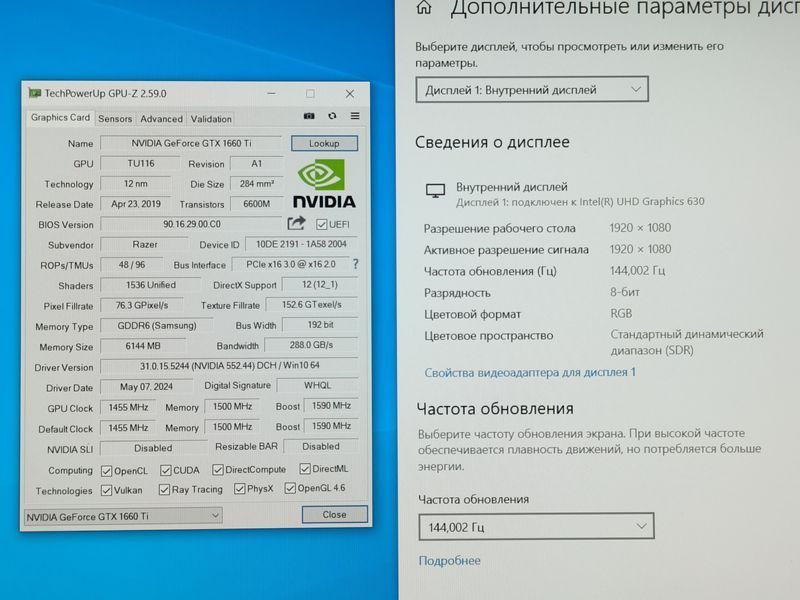Click the BIOS Version field 90.16.29.00.C0
The height and width of the screenshot is (600, 800).
[x=191, y=224]
